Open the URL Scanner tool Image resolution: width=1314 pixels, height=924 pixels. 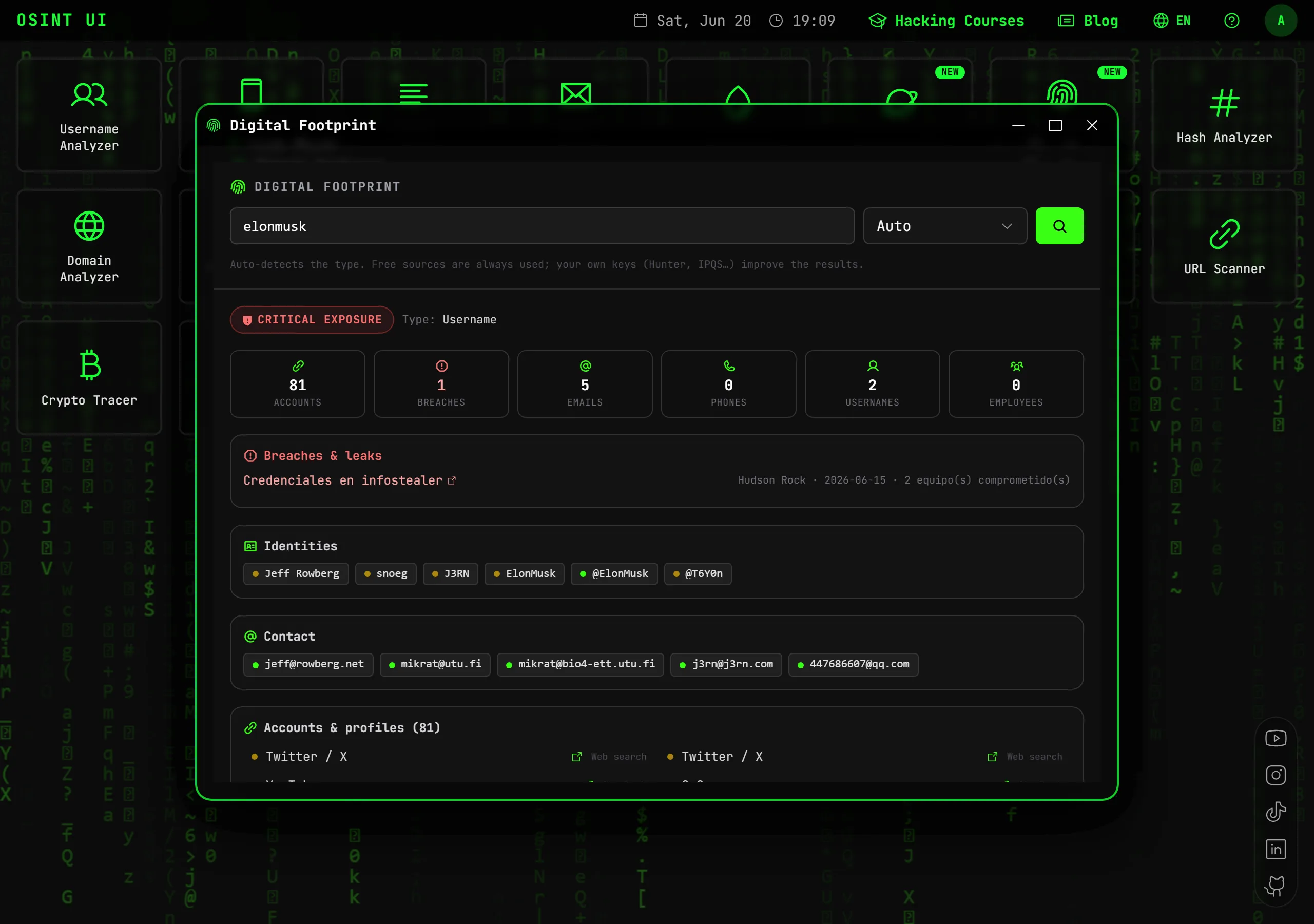point(1224,246)
